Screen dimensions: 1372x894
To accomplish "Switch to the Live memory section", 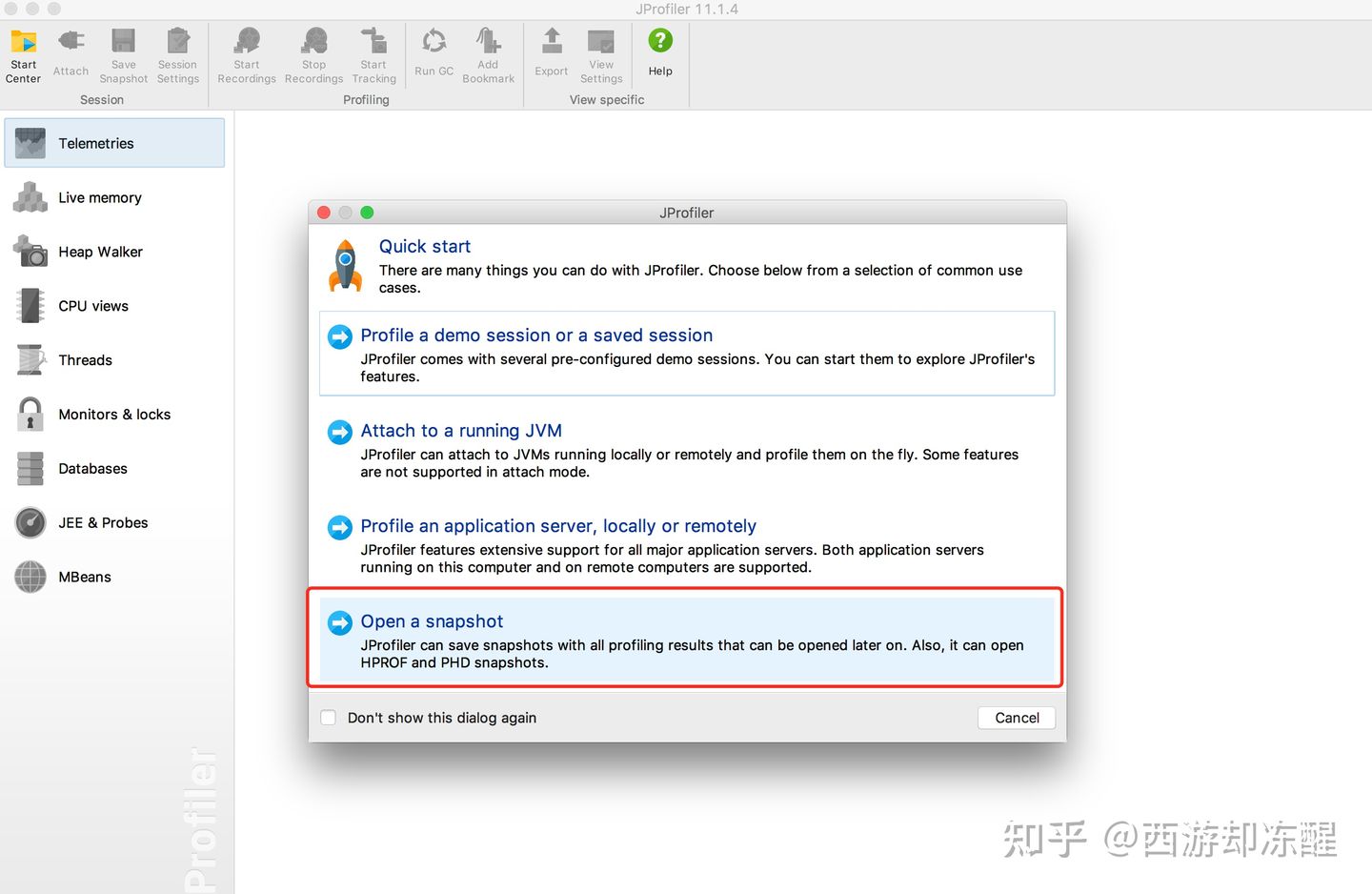I will pos(100,197).
